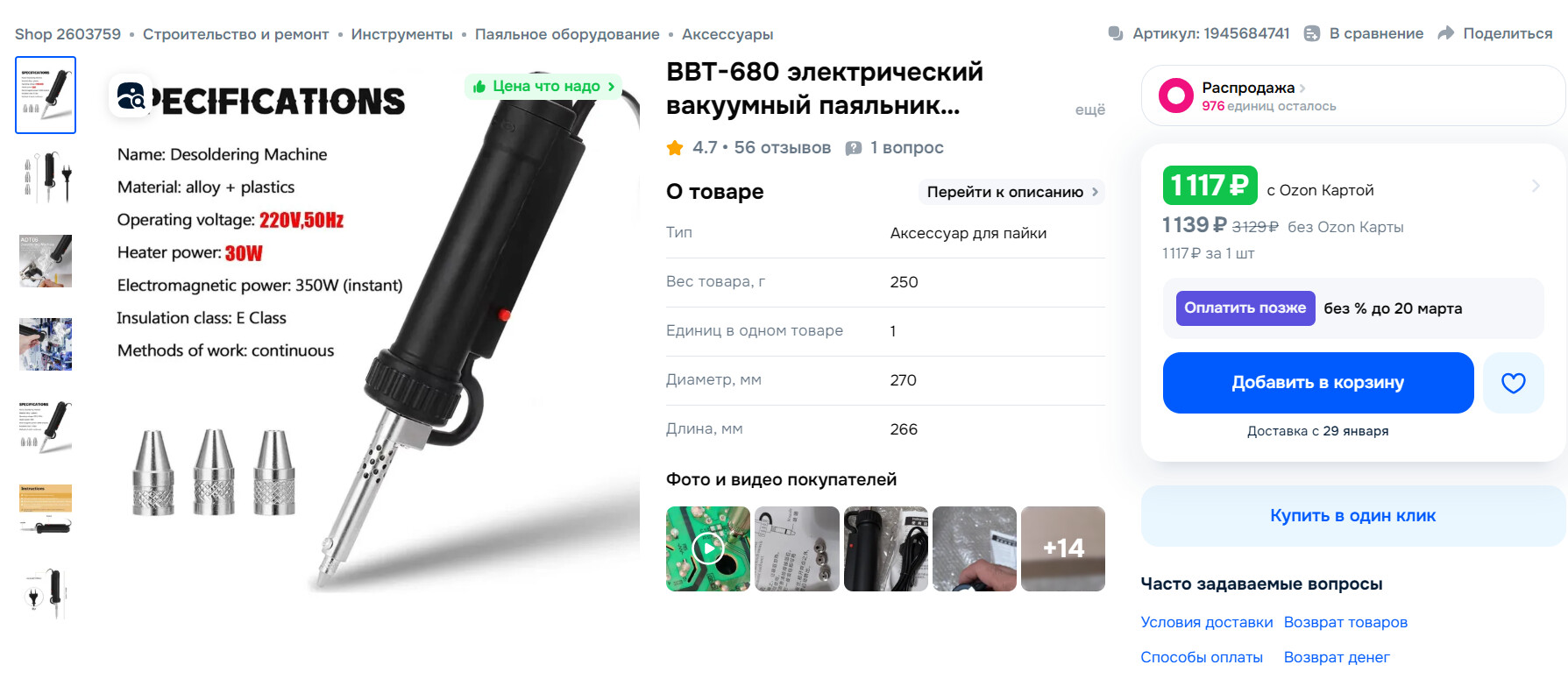The height and width of the screenshot is (679, 1568).
Task: Open the +14 customer photos thumbnail
Action: click(1063, 548)
